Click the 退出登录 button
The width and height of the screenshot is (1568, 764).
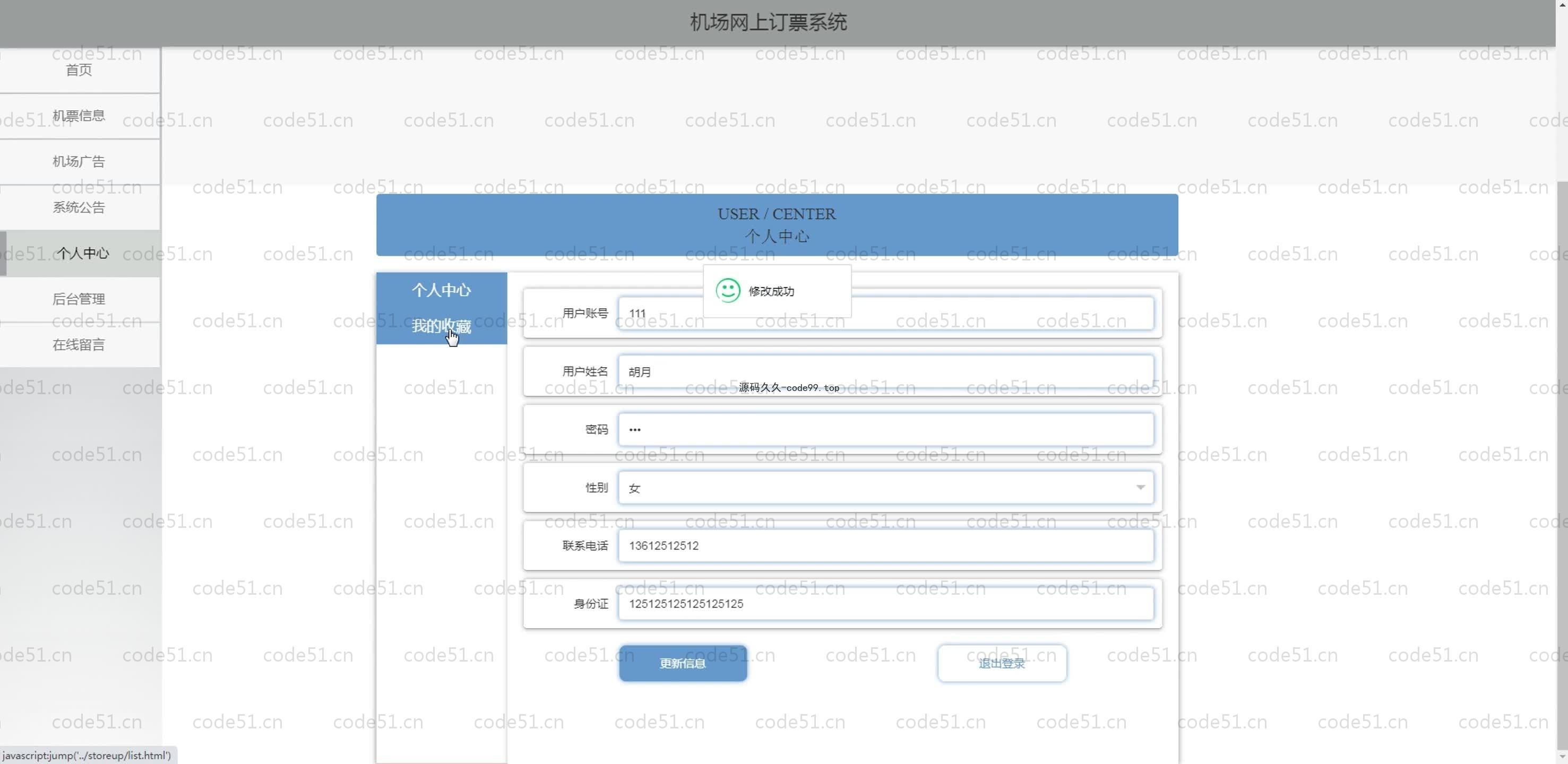1002,663
